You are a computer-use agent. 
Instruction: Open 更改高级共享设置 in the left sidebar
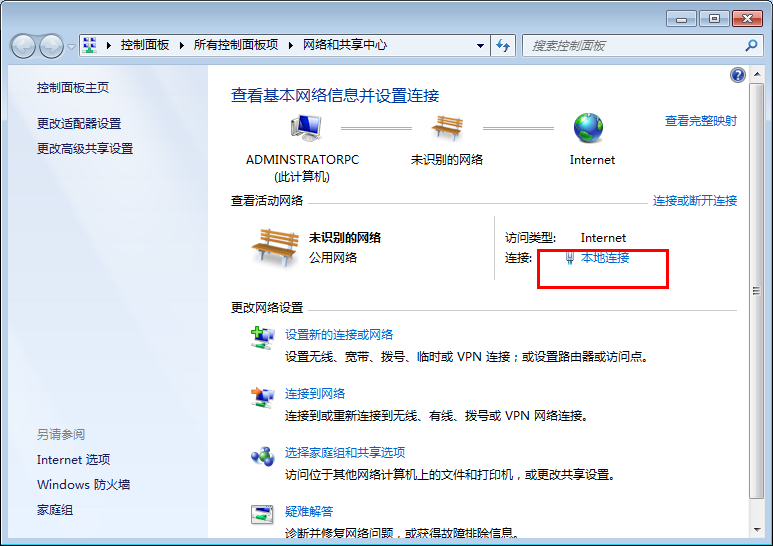[85, 148]
